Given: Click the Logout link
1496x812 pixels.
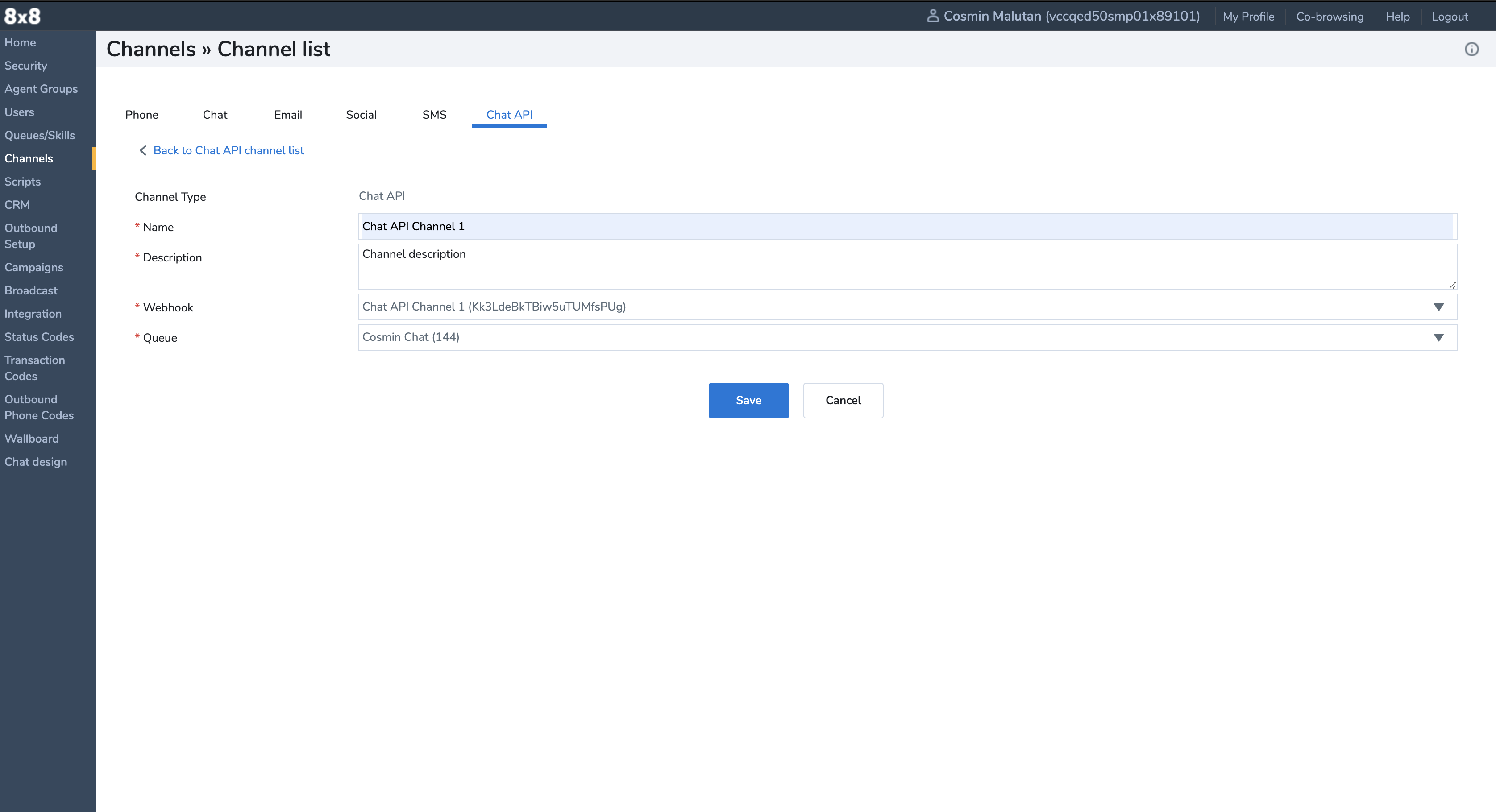Looking at the screenshot, I should (x=1449, y=16).
